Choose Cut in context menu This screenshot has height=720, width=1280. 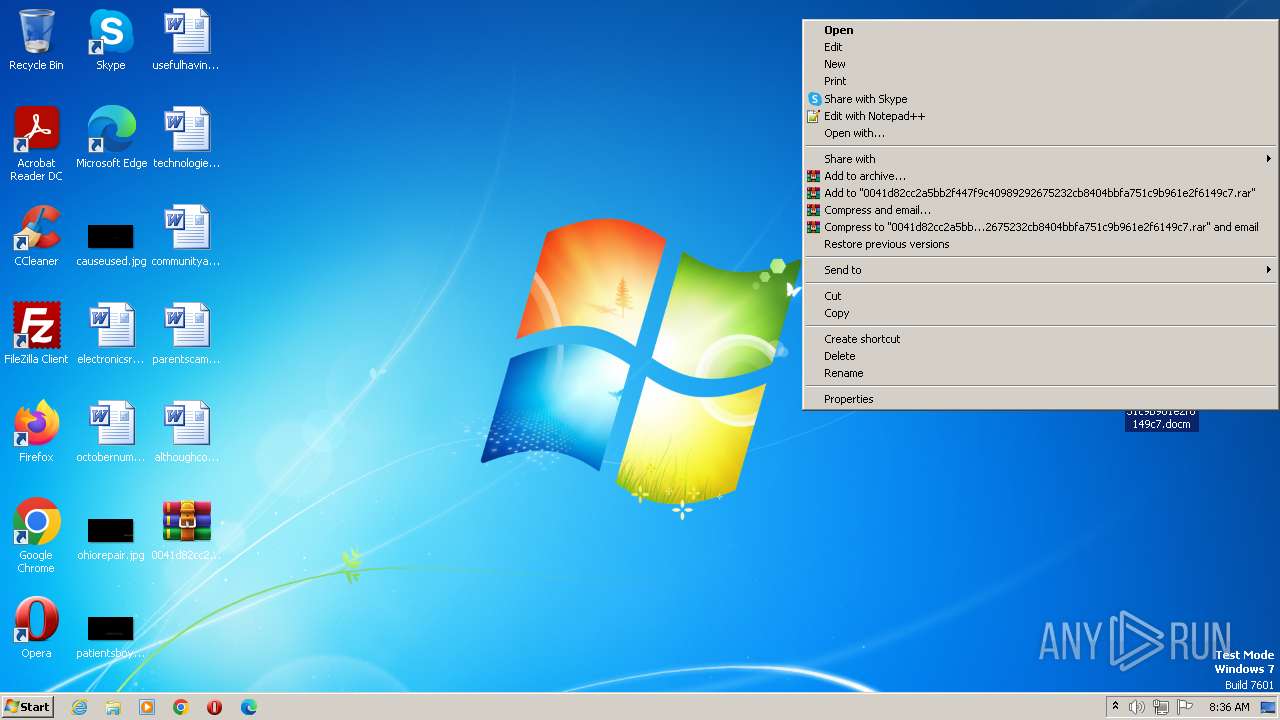pyautogui.click(x=1040, y=296)
